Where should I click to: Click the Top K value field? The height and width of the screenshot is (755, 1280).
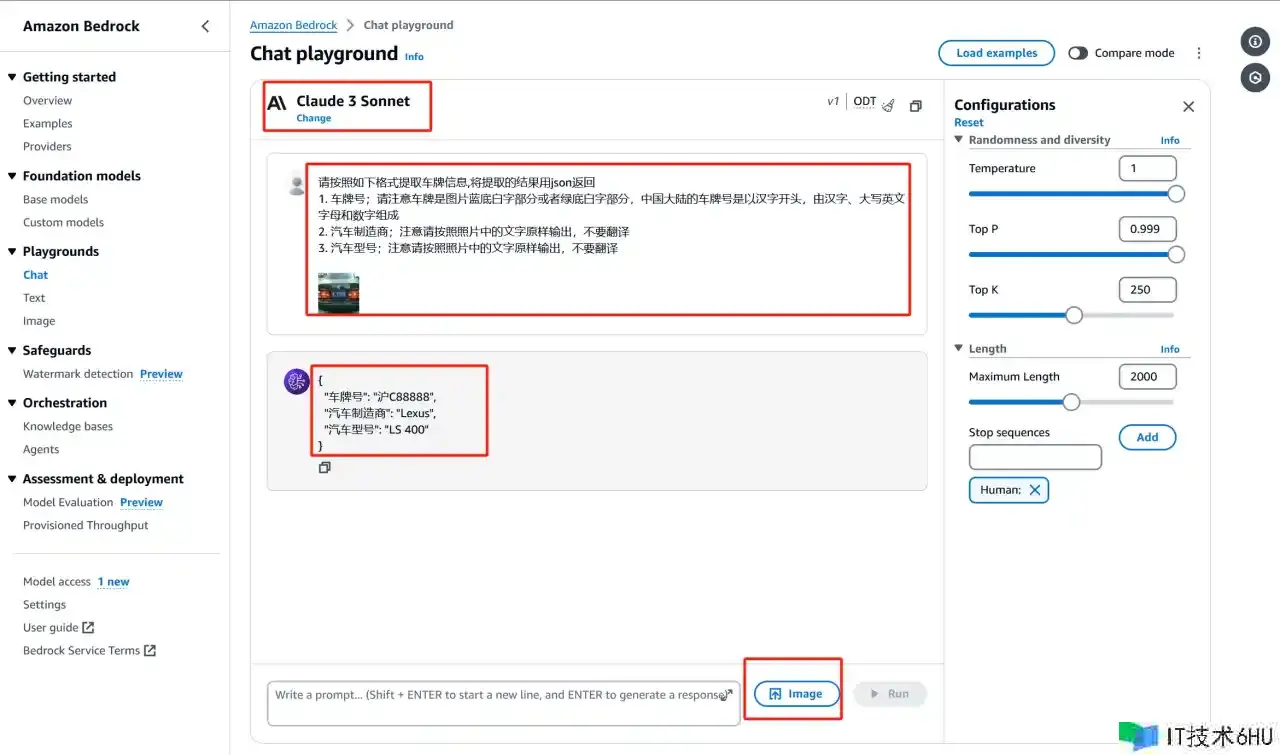pos(1147,290)
